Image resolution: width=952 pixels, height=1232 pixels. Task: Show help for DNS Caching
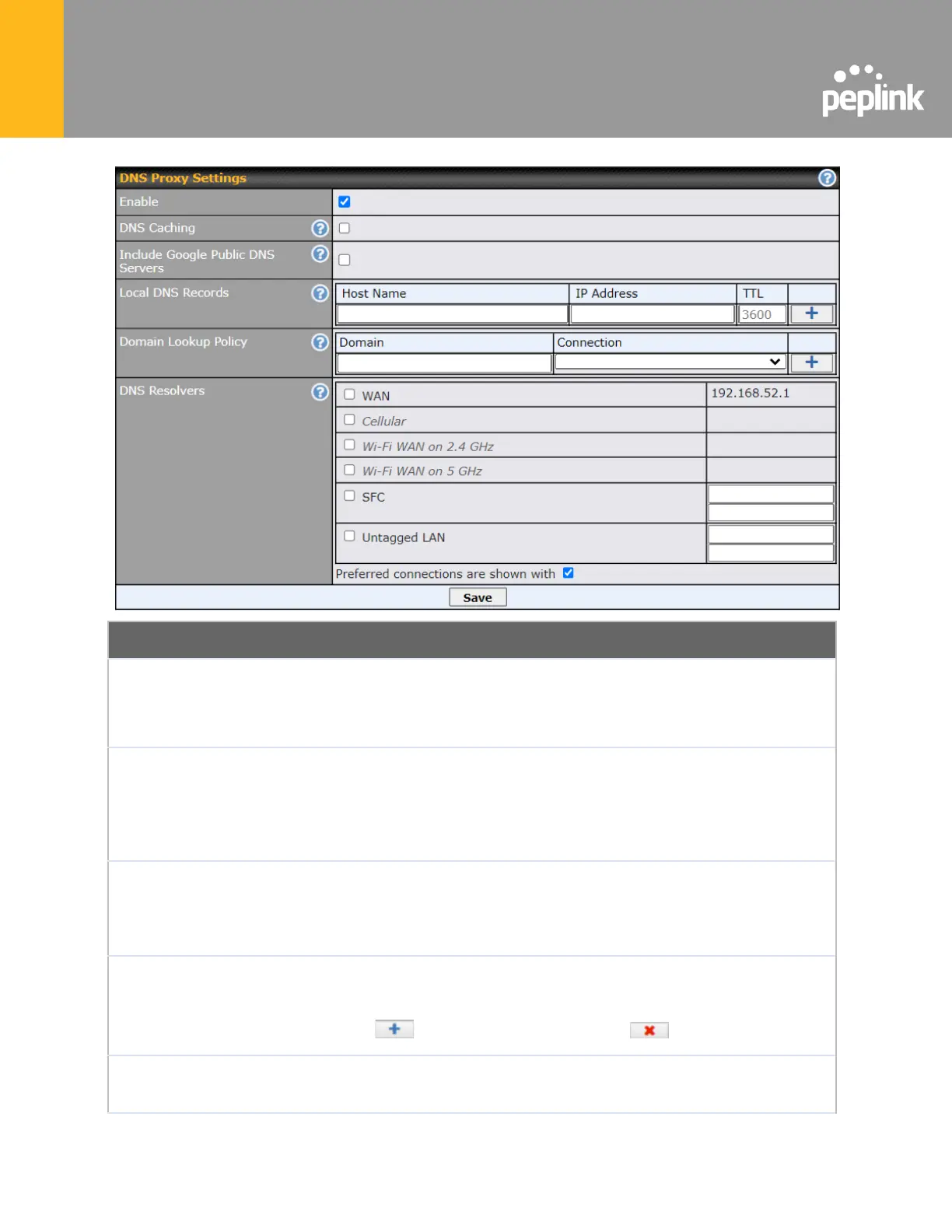[320, 228]
